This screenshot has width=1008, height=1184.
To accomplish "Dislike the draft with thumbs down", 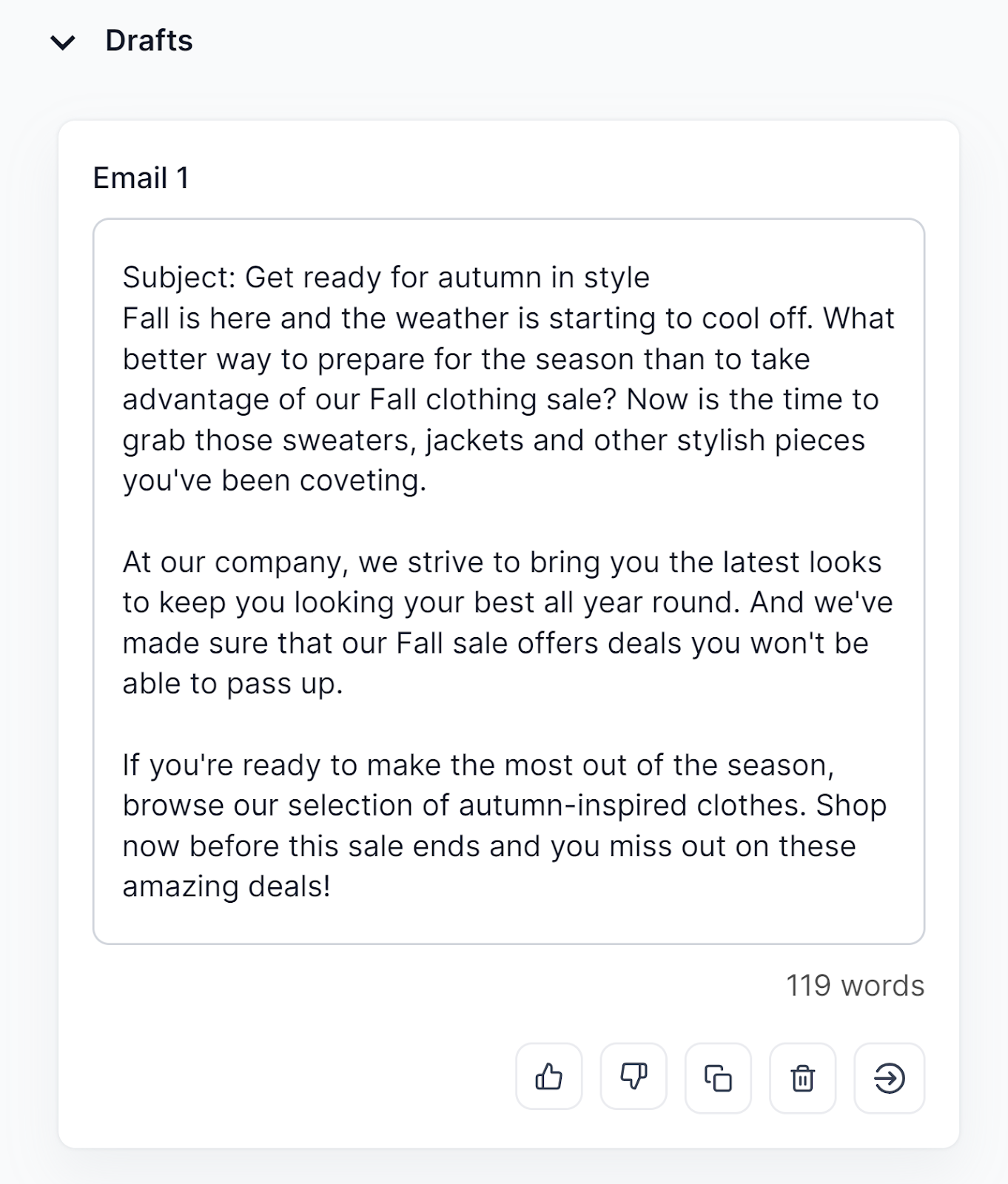I will (634, 1077).
